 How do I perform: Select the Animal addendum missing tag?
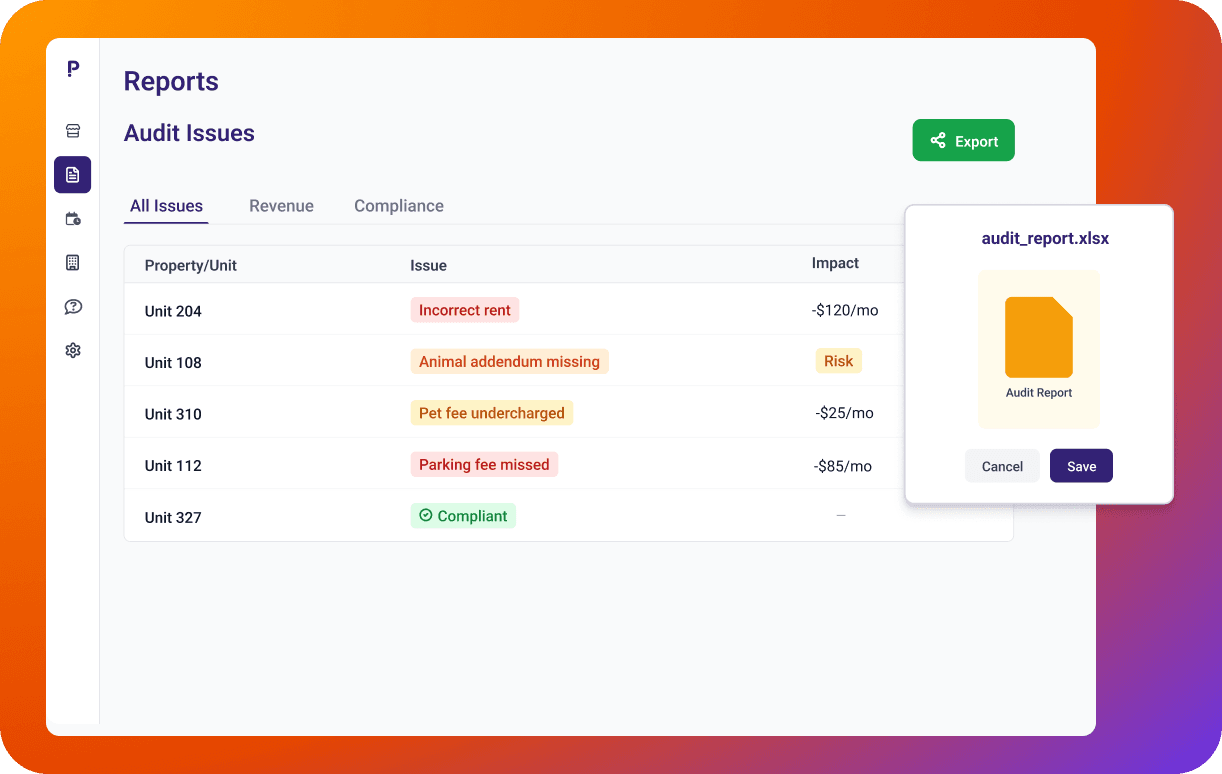point(509,362)
